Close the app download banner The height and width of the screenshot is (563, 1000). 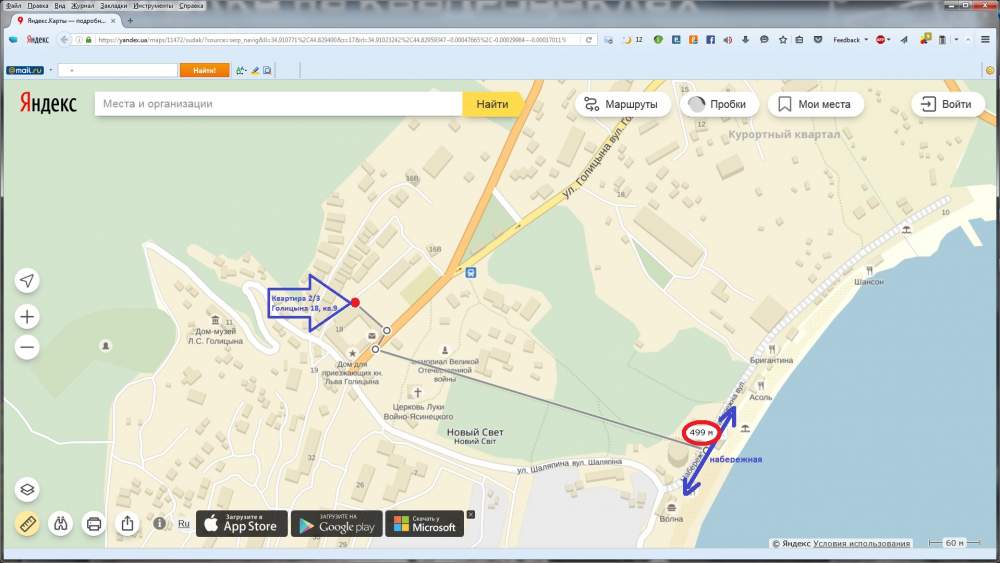pyautogui.click(x=471, y=515)
